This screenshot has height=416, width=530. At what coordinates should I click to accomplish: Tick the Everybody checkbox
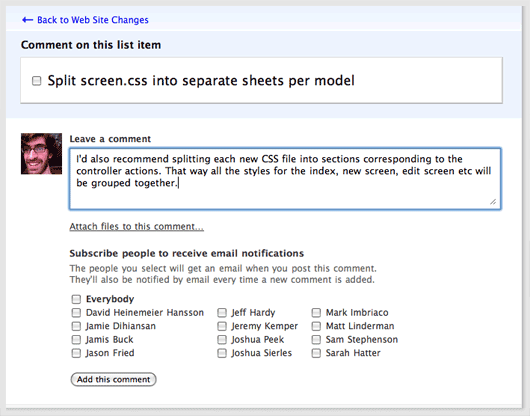tap(76, 299)
